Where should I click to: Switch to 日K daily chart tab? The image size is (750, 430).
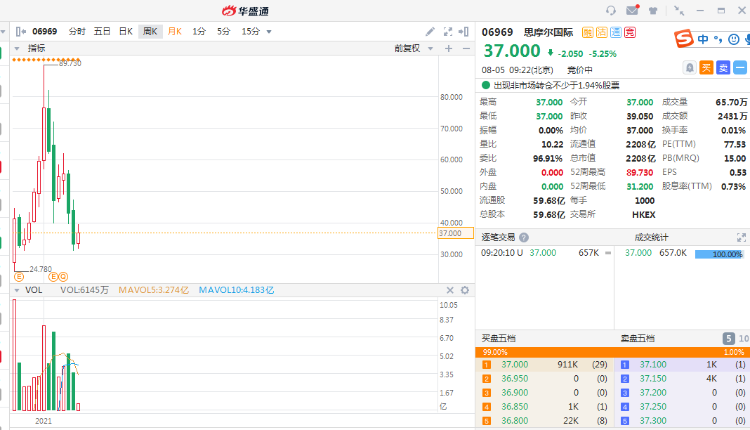pyautogui.click(x=126, y=31)
